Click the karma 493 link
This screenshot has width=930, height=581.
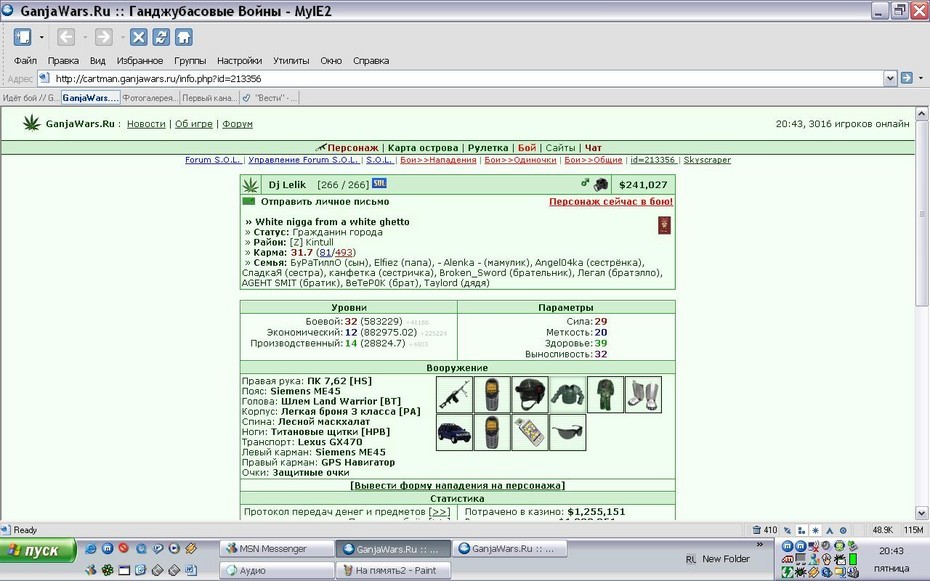[344, 253]
